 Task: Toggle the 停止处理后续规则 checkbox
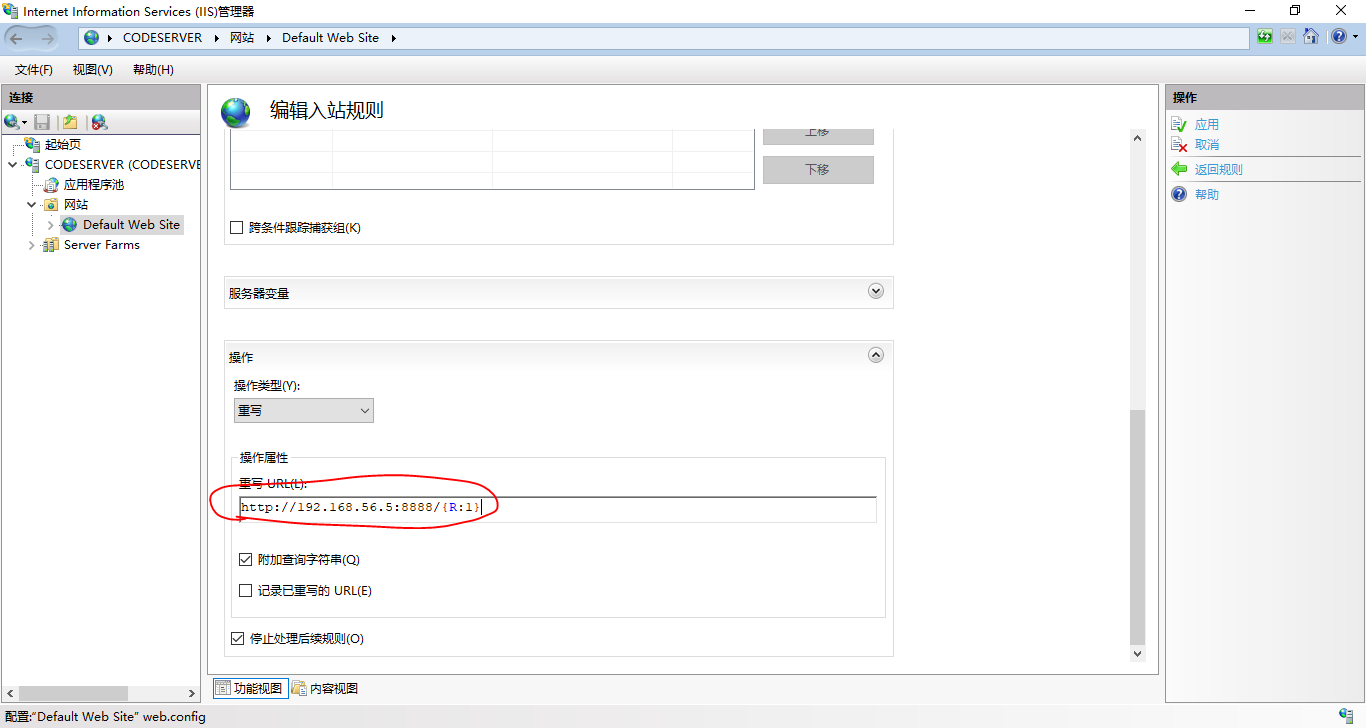click(x=238, y=639)
